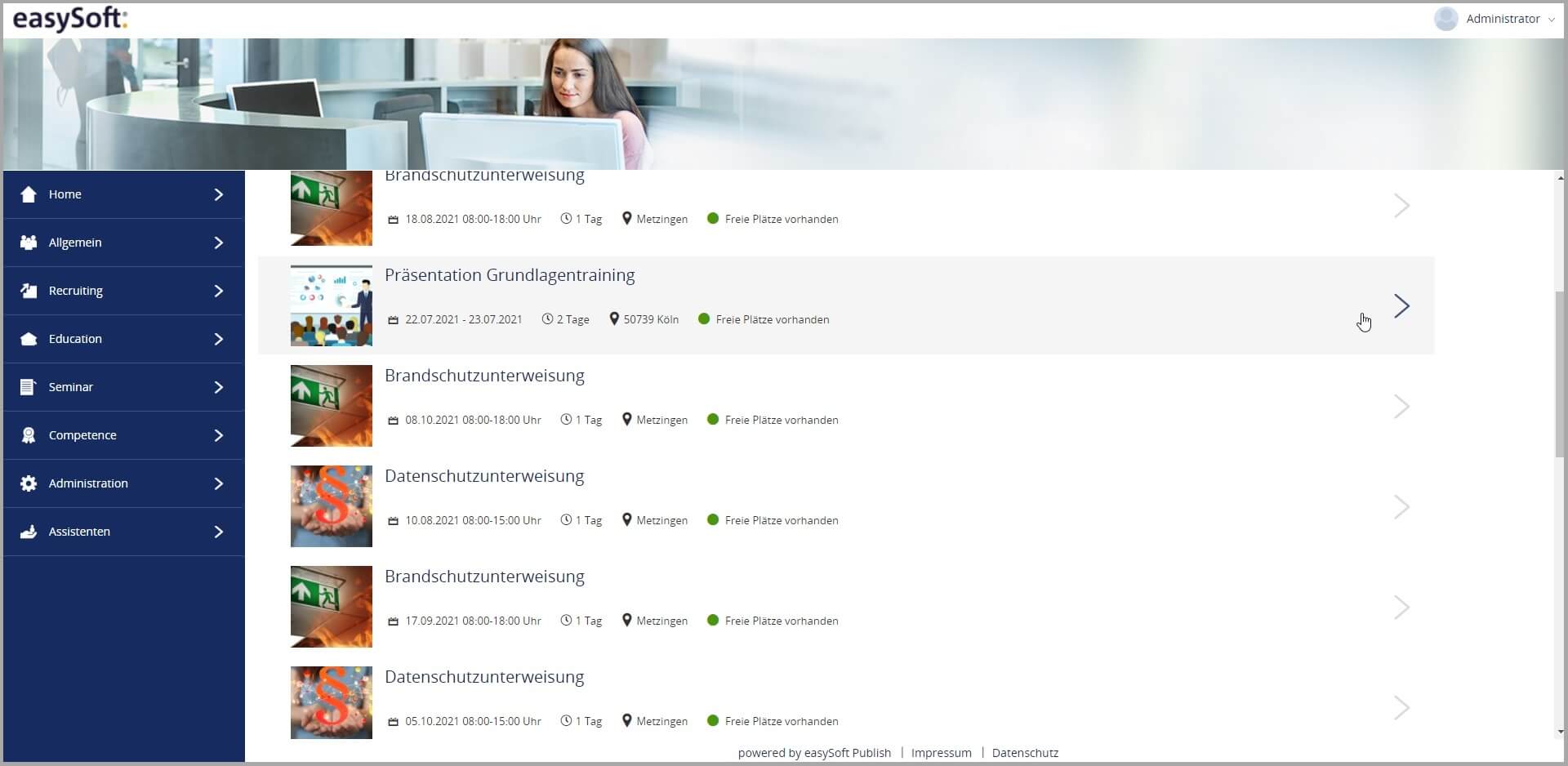Click clock icon in the 17.09.2021 row
The width and height of the screenshot is (1568, 766).
pyautogui.click(x=566, y=621)
